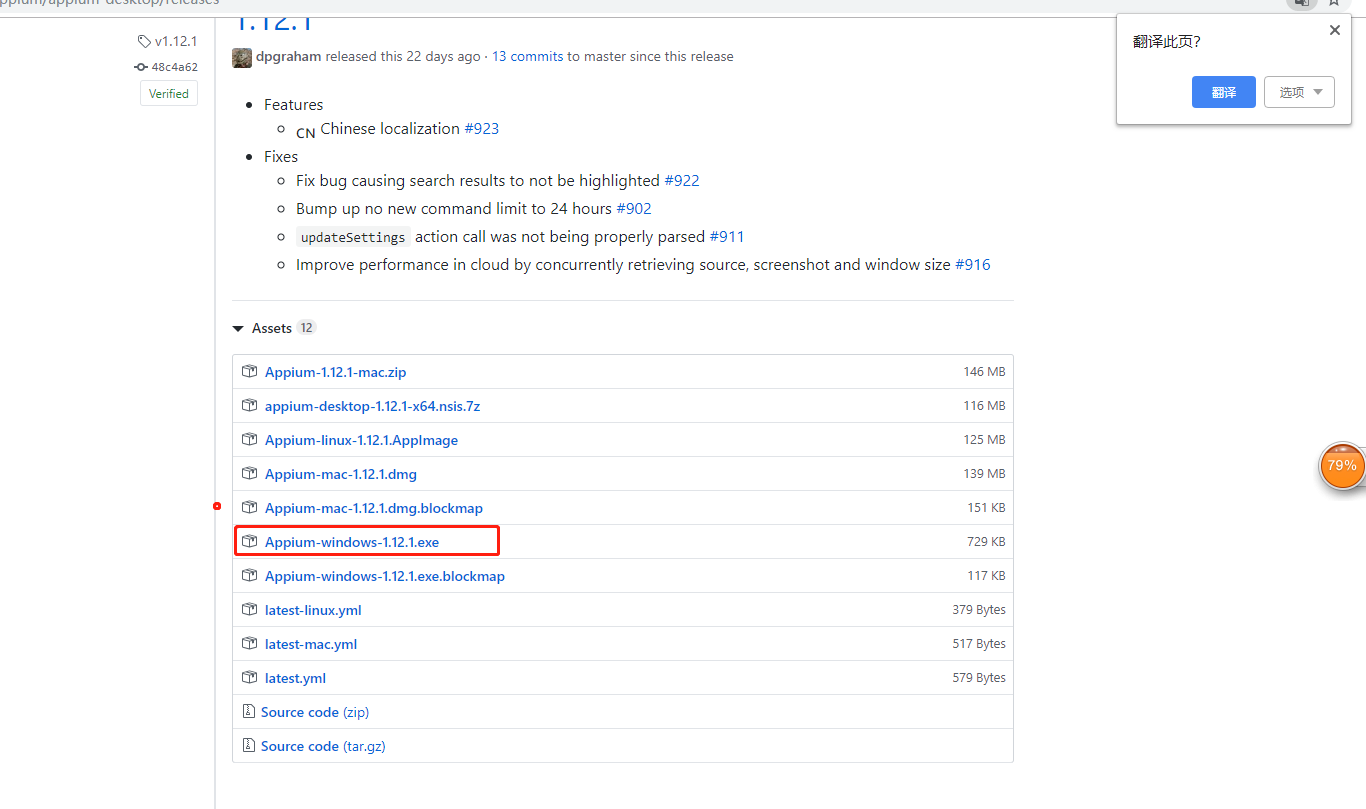This screenshot has height=809, width=1366.
Task: Open the 13 commits link
Action: (x=528, y=56)
